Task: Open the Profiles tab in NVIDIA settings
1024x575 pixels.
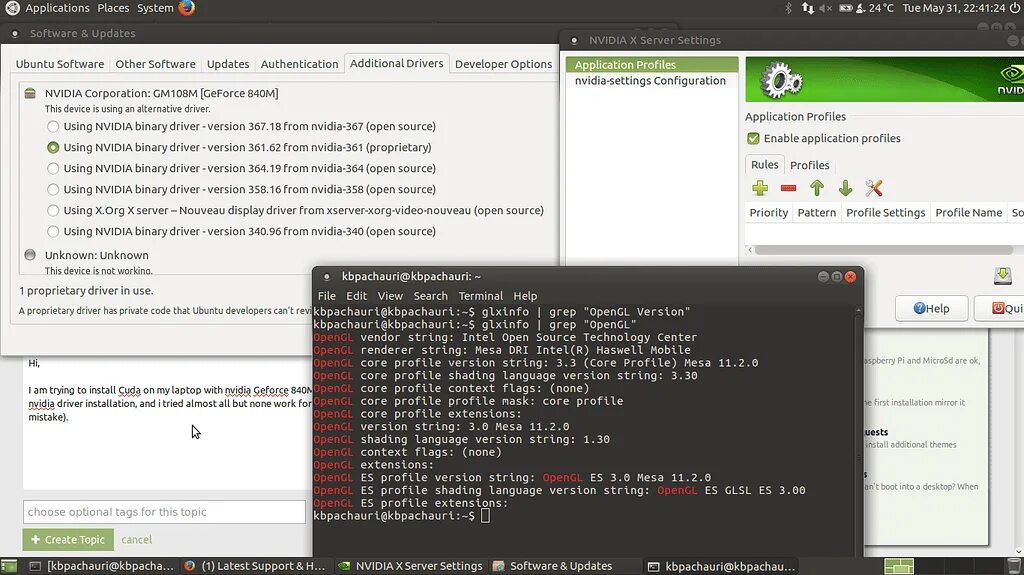Action: coord(809,165)
